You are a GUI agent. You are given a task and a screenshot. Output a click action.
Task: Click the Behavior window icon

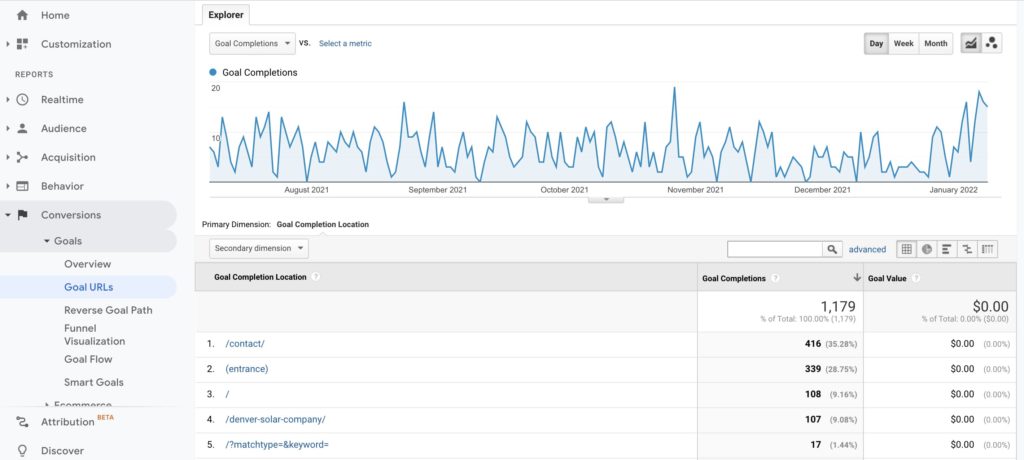22,186
